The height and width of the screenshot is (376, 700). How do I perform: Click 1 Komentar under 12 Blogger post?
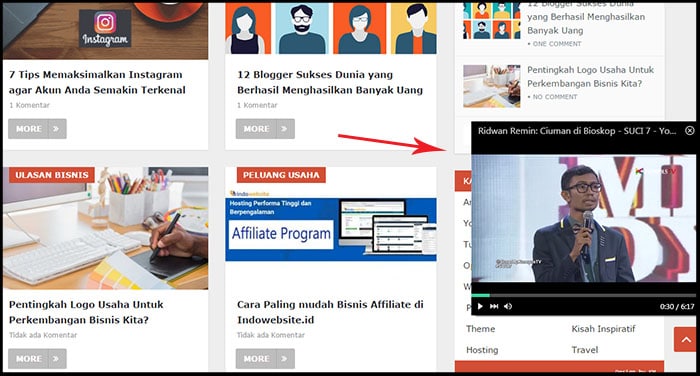[257, 105]
